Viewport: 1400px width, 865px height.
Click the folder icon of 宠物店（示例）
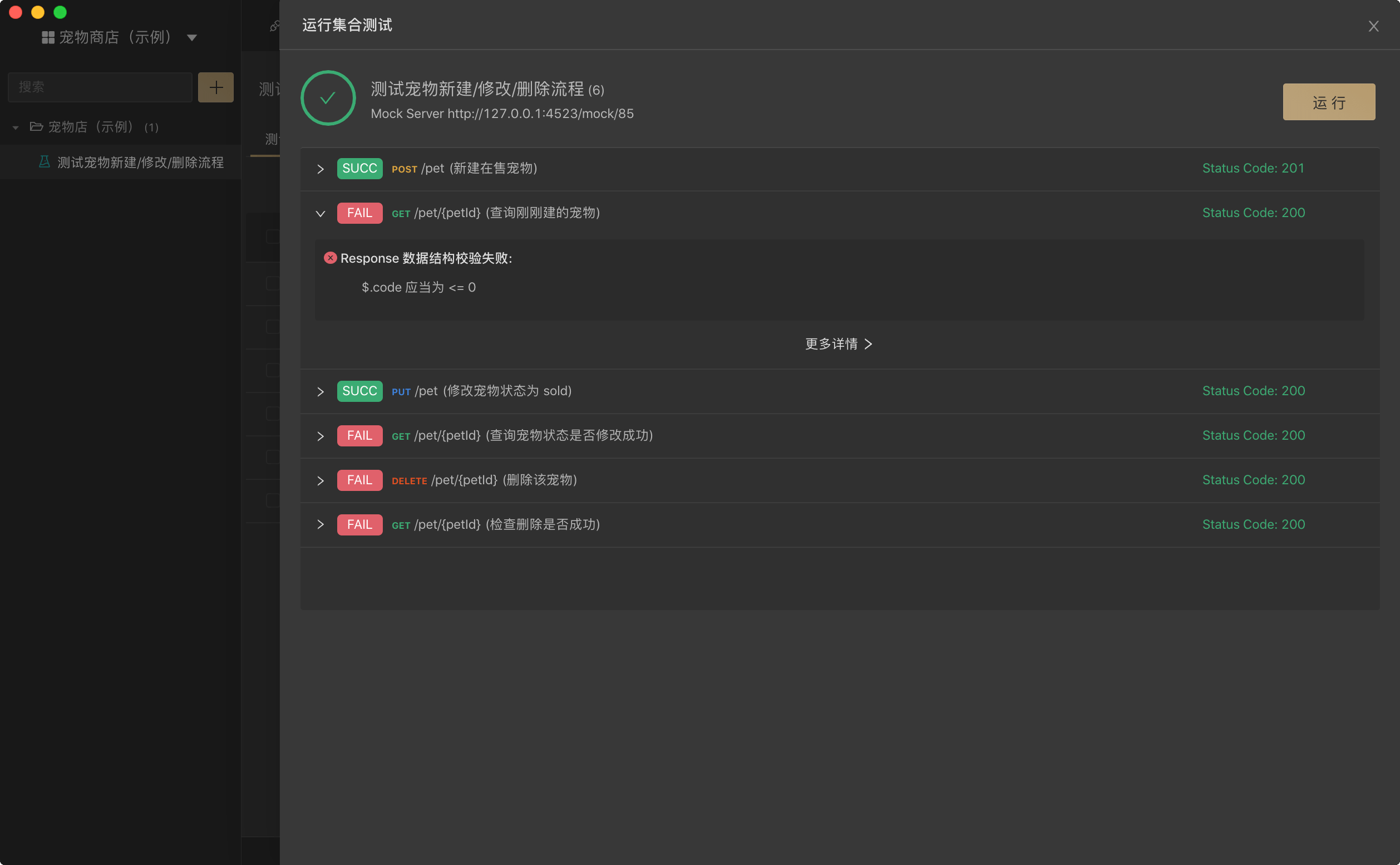click(x=37, y=126)
